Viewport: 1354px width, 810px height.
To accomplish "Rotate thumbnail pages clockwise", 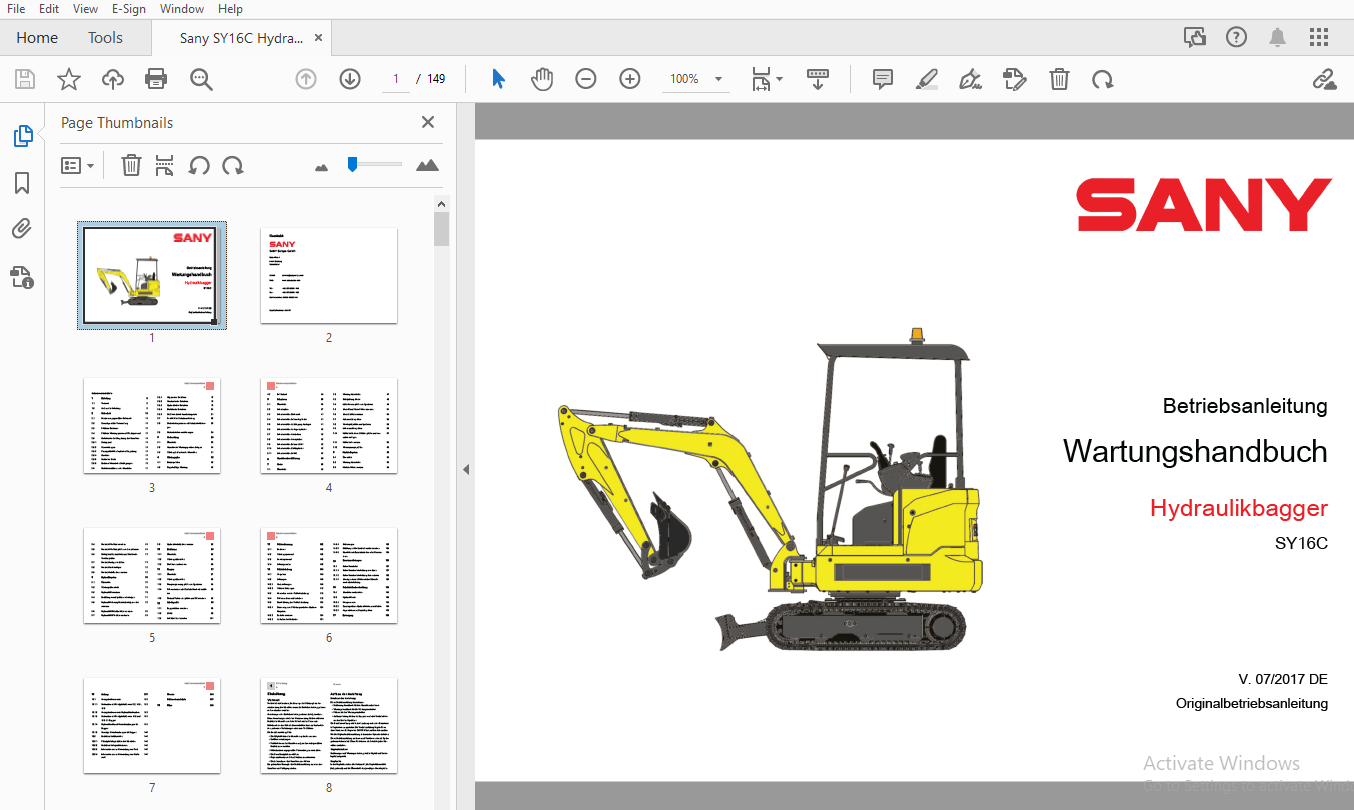I will click(x=233, y=165).
